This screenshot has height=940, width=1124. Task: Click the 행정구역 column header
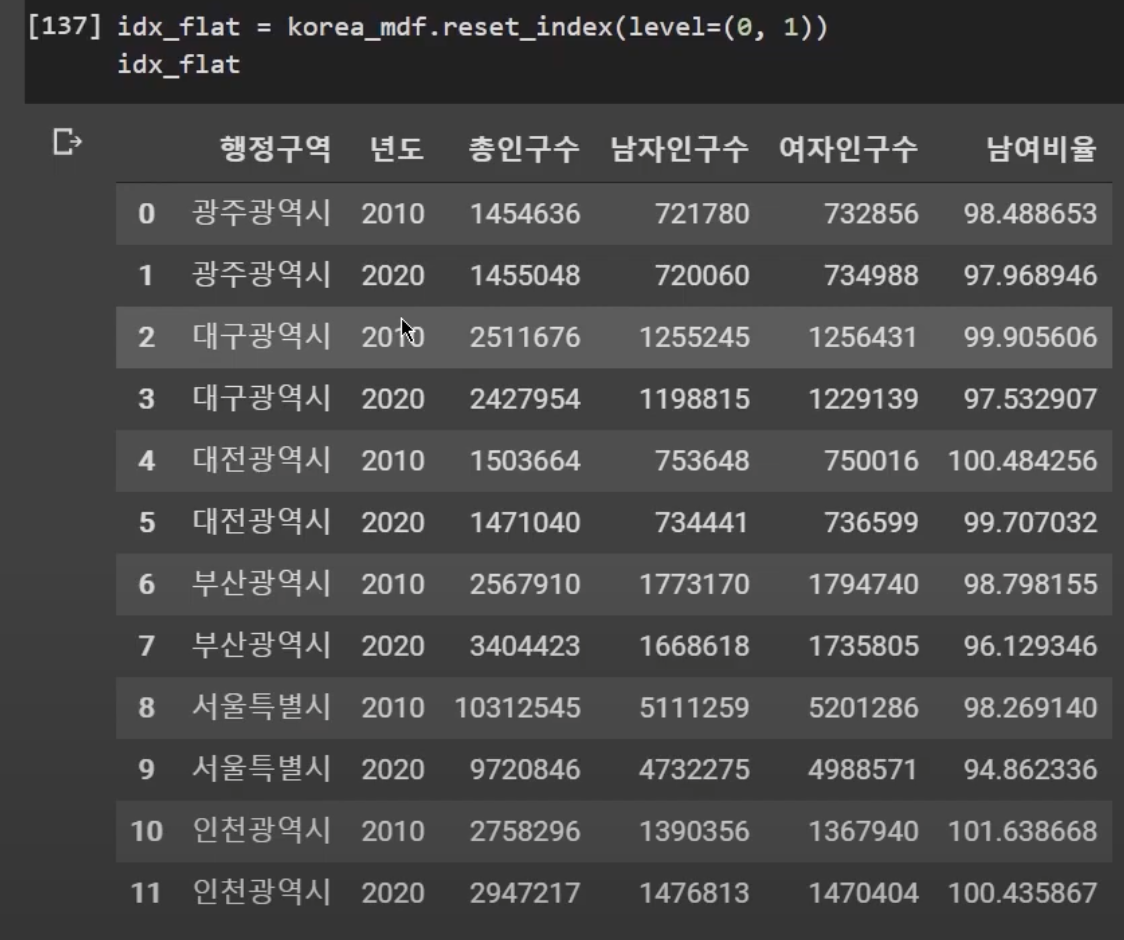275,149
